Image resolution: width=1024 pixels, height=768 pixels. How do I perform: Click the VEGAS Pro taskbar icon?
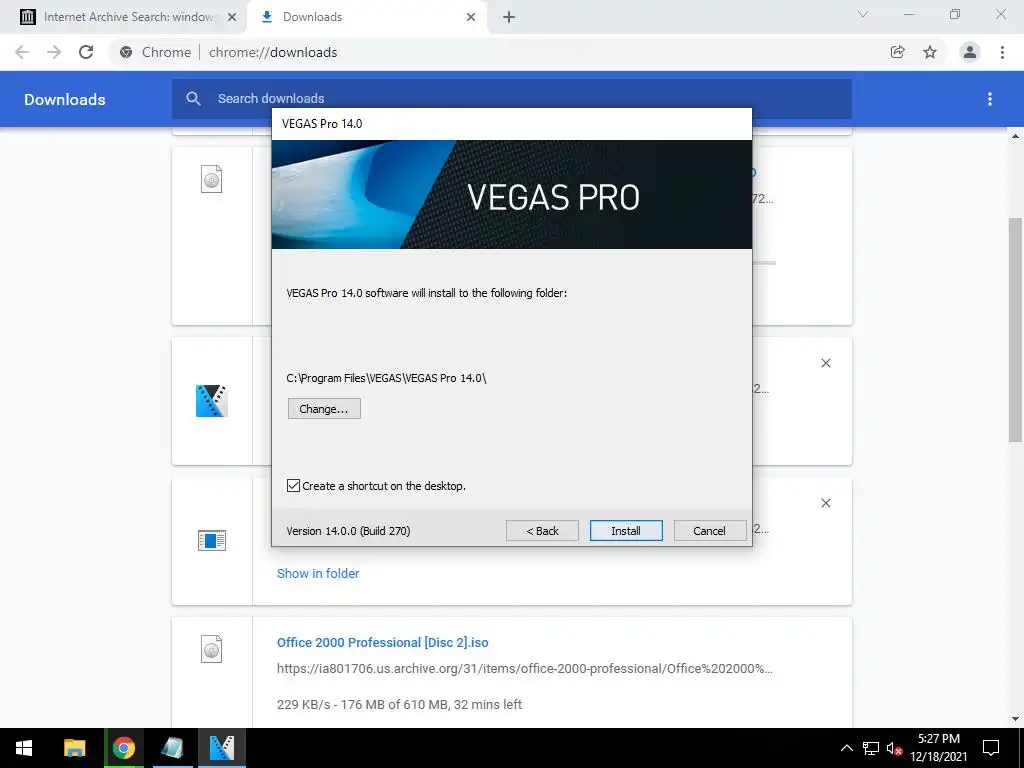point(222,748)
